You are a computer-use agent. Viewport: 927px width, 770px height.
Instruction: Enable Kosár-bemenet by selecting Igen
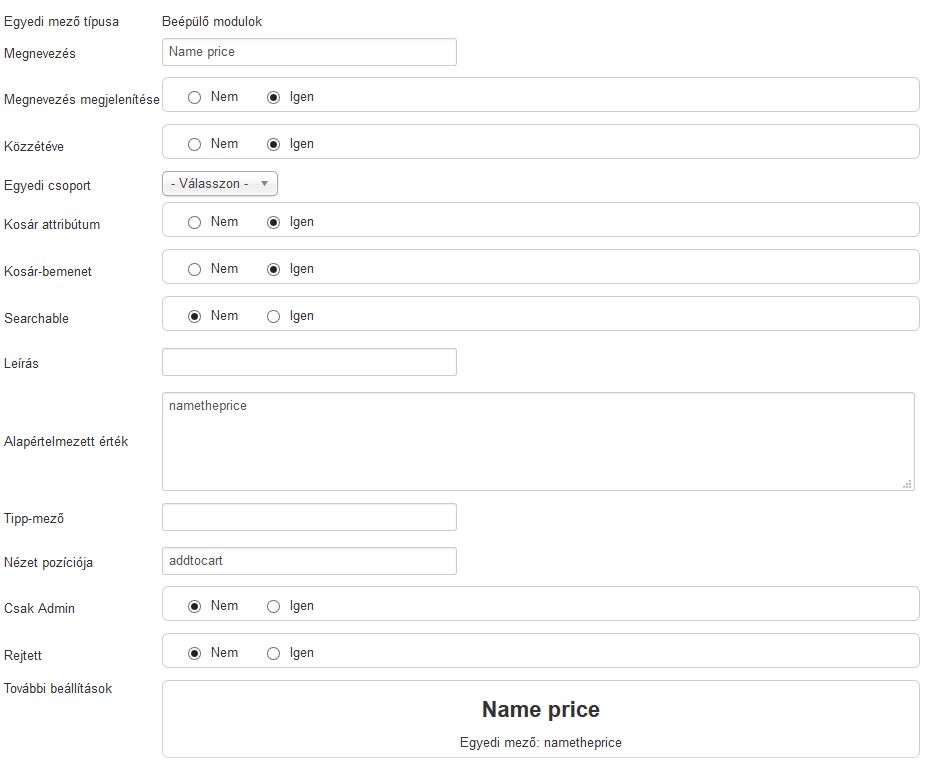(274, 269)
